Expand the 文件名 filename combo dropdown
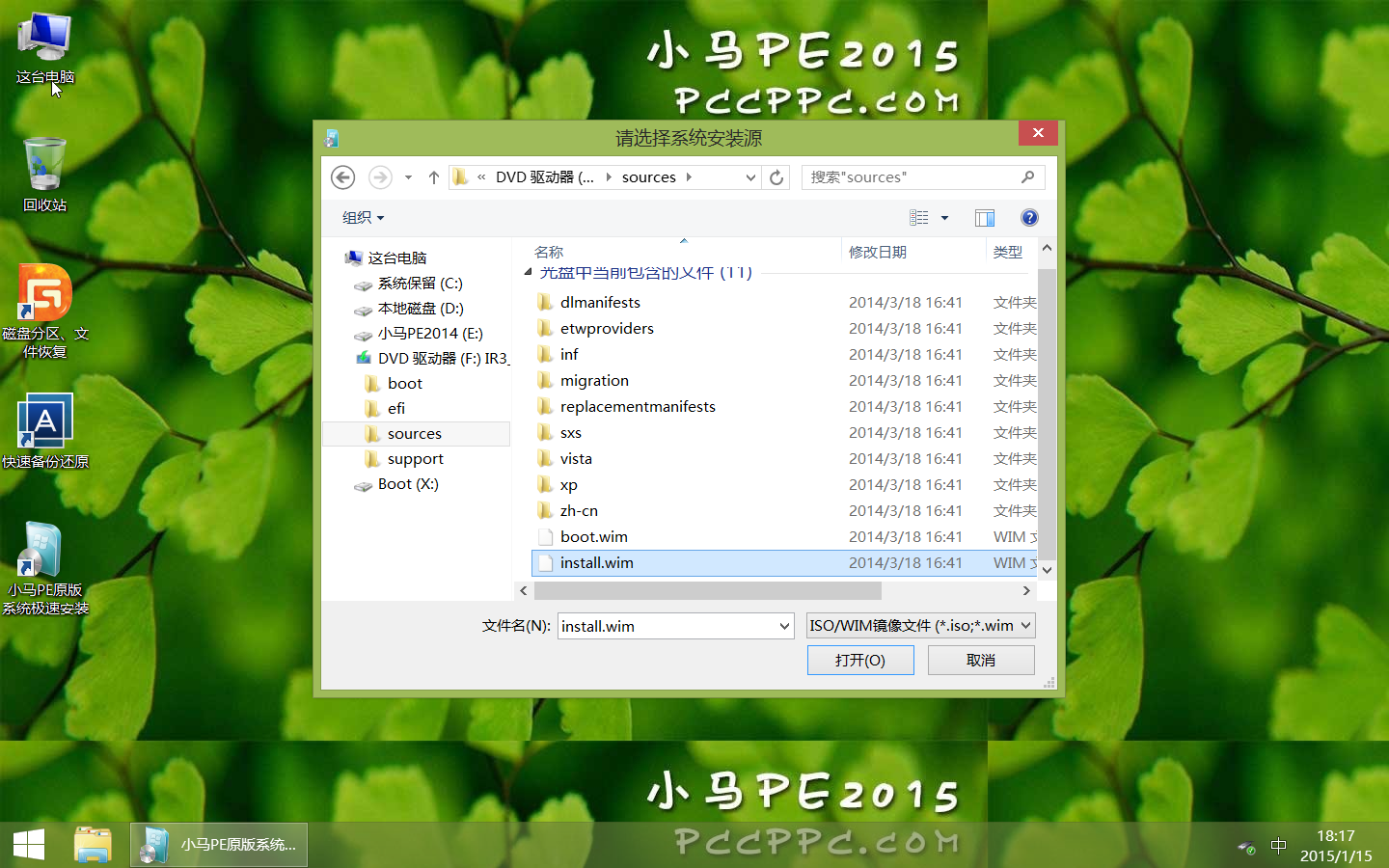This screenshot has height=868, width=1389. click(x=784, y=626)
